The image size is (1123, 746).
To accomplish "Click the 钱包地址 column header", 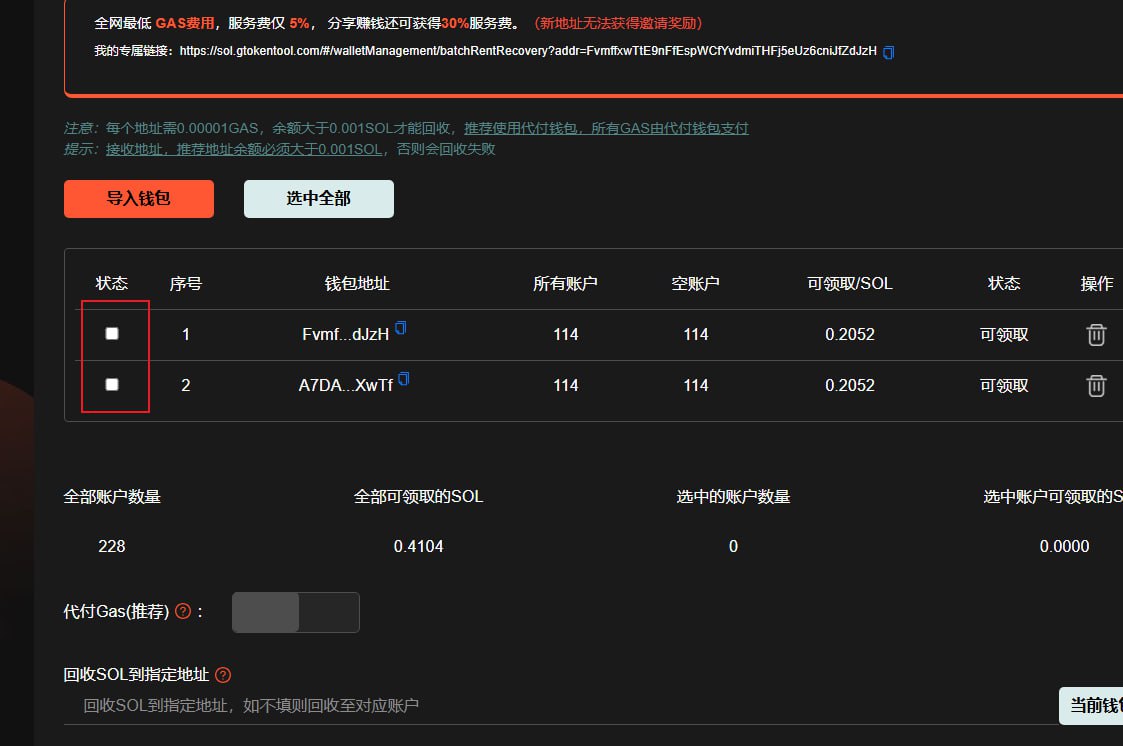I will [357, 284].
